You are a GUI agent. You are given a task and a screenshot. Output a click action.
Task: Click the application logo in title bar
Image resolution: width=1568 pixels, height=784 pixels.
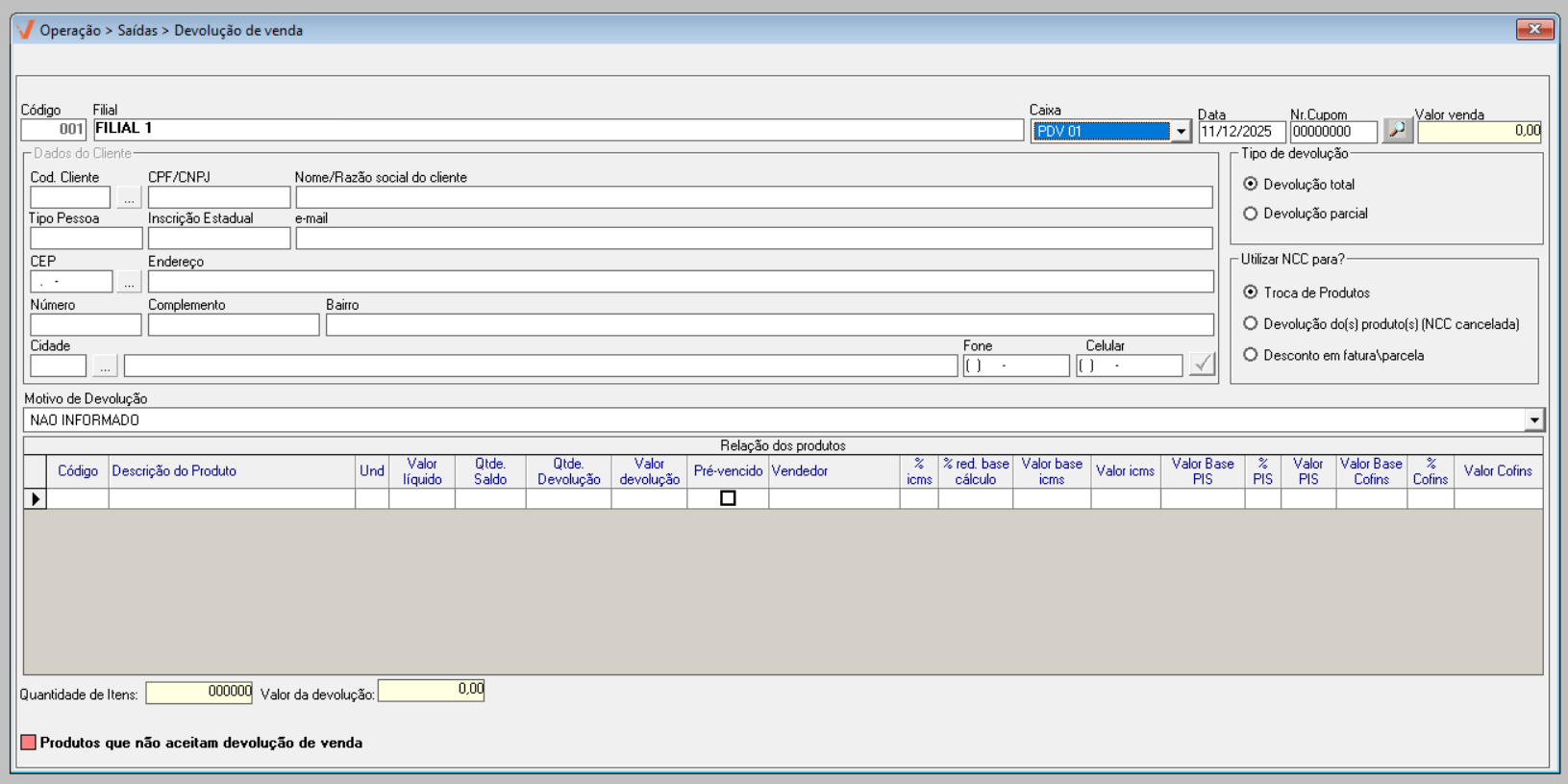click(26, 30)
